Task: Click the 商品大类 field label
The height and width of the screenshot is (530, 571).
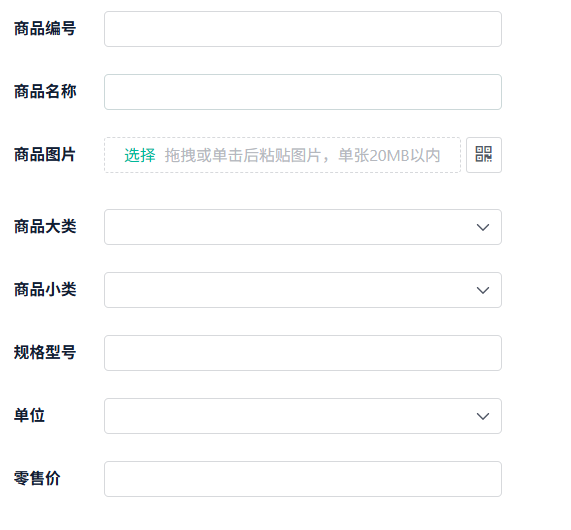Action: (x=45, y=227)
